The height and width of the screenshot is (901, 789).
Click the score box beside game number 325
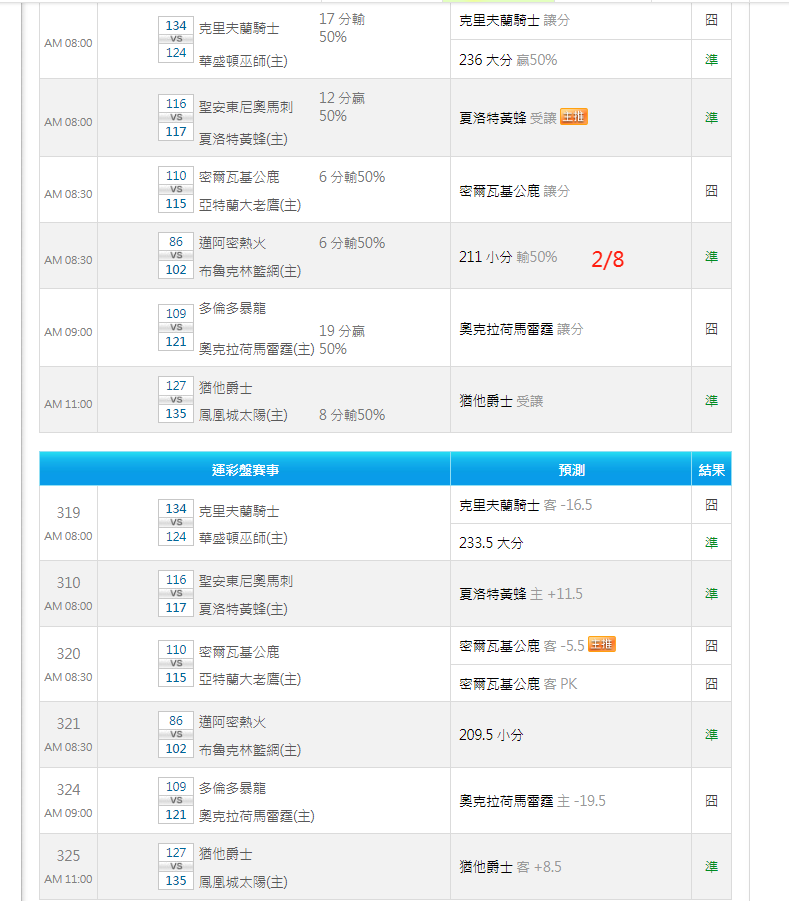176,868
